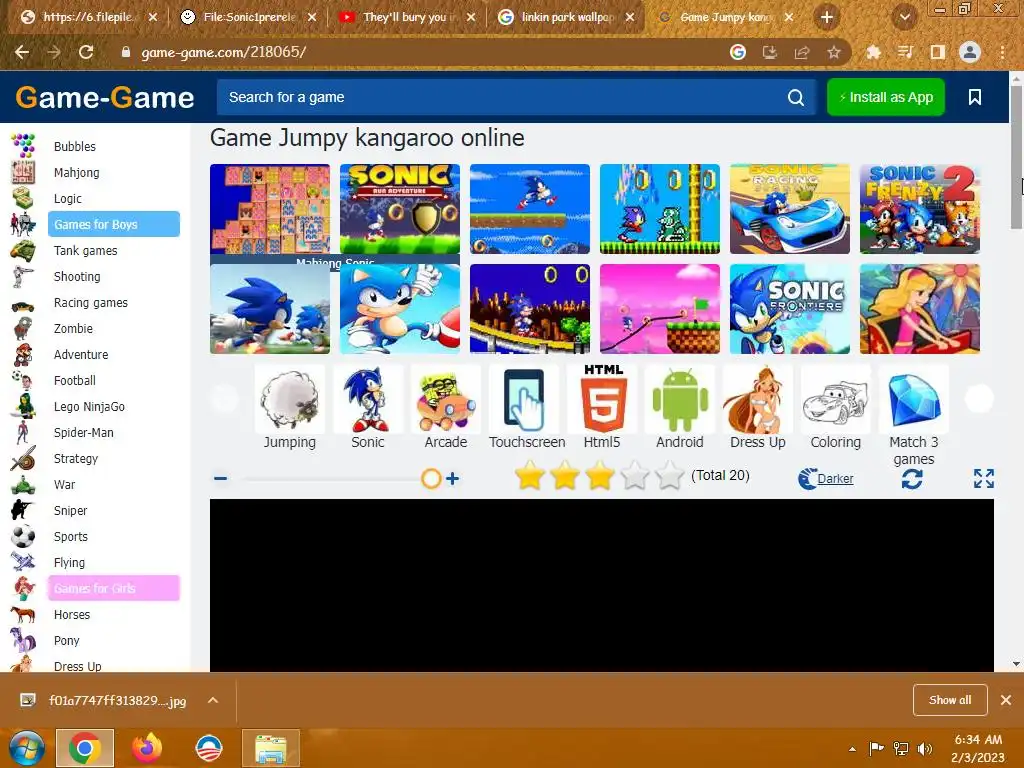Select Games for Boys in sidebar

[114, 224]
